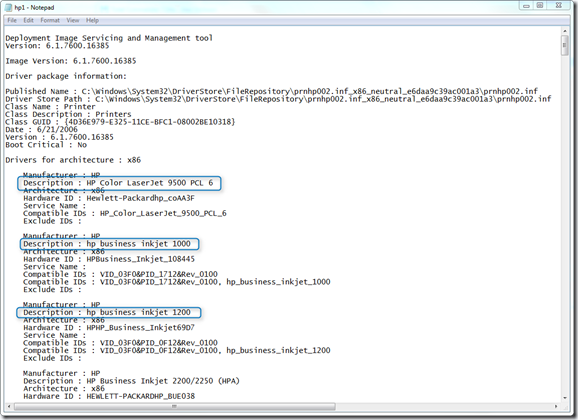Minimize the Notepad window
Image resolution: width=578 pixels, height=420 pixels.
pyautogui.click(x=526, y=6)
